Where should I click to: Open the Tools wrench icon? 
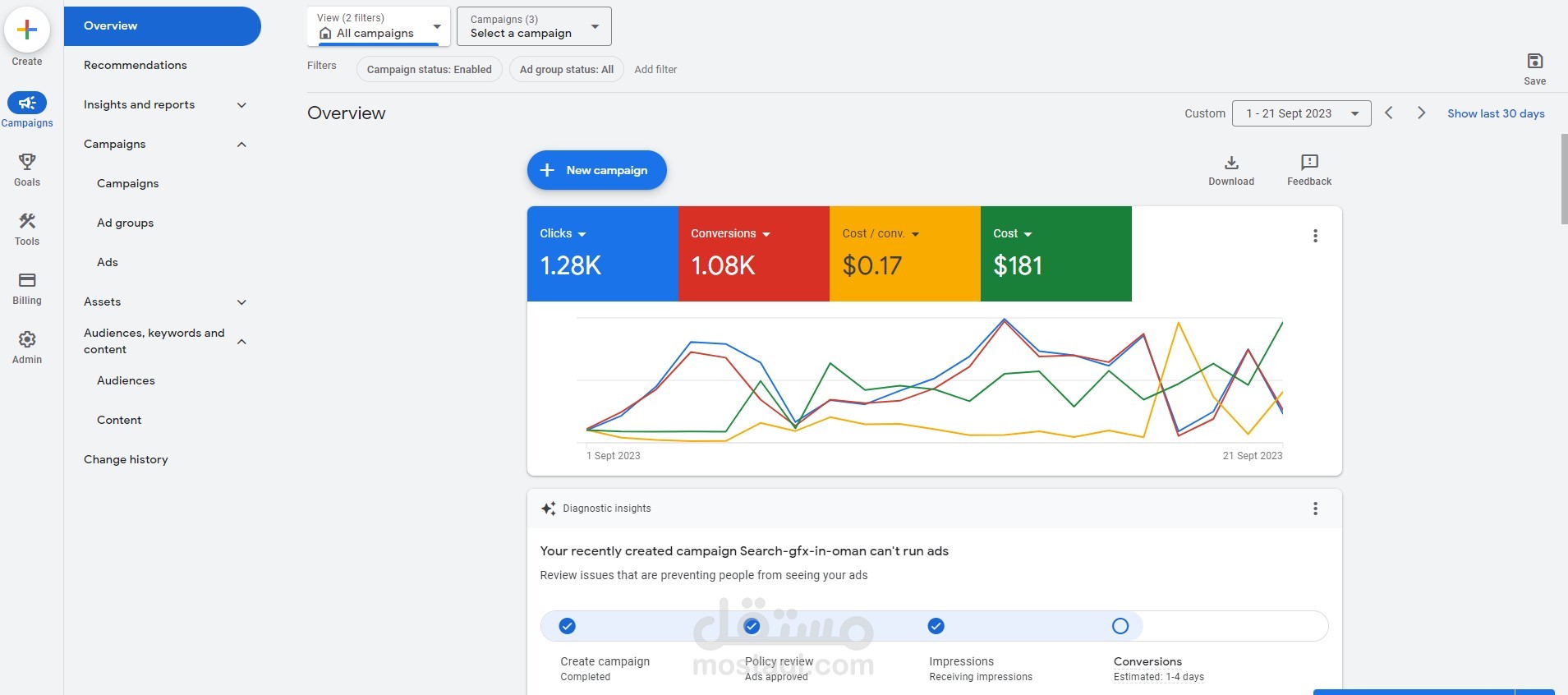[x=27, y=221]
